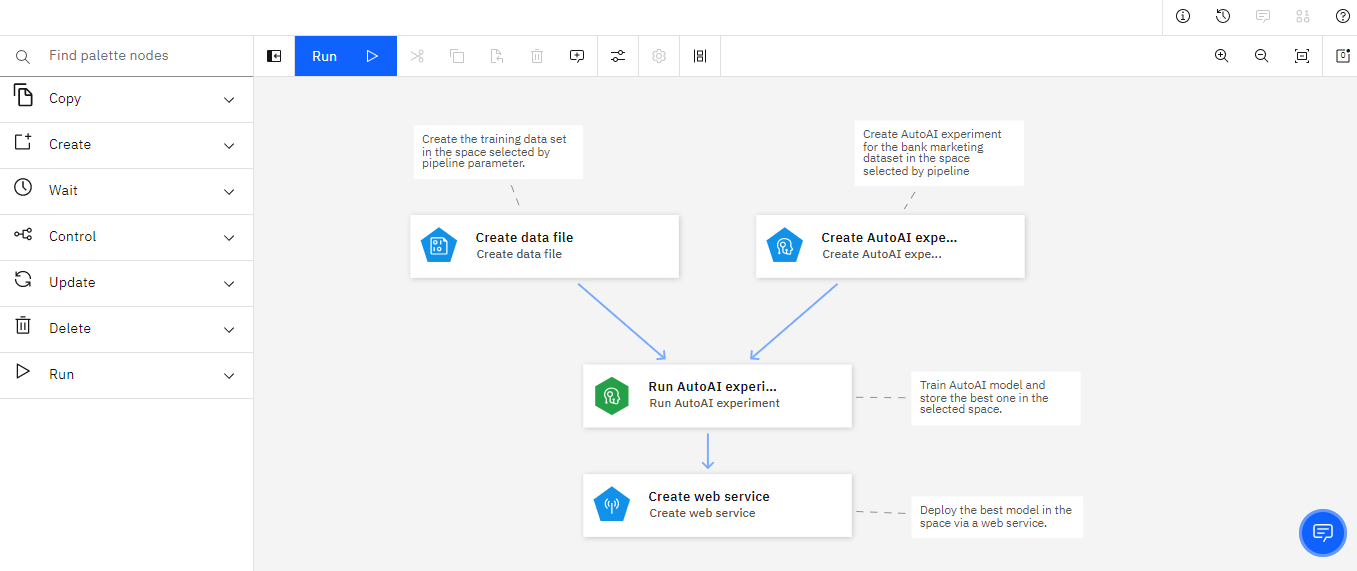Viewport: 1357px width, 571px height.
Task: Click the Copy category icon
Action: [23, 96]
